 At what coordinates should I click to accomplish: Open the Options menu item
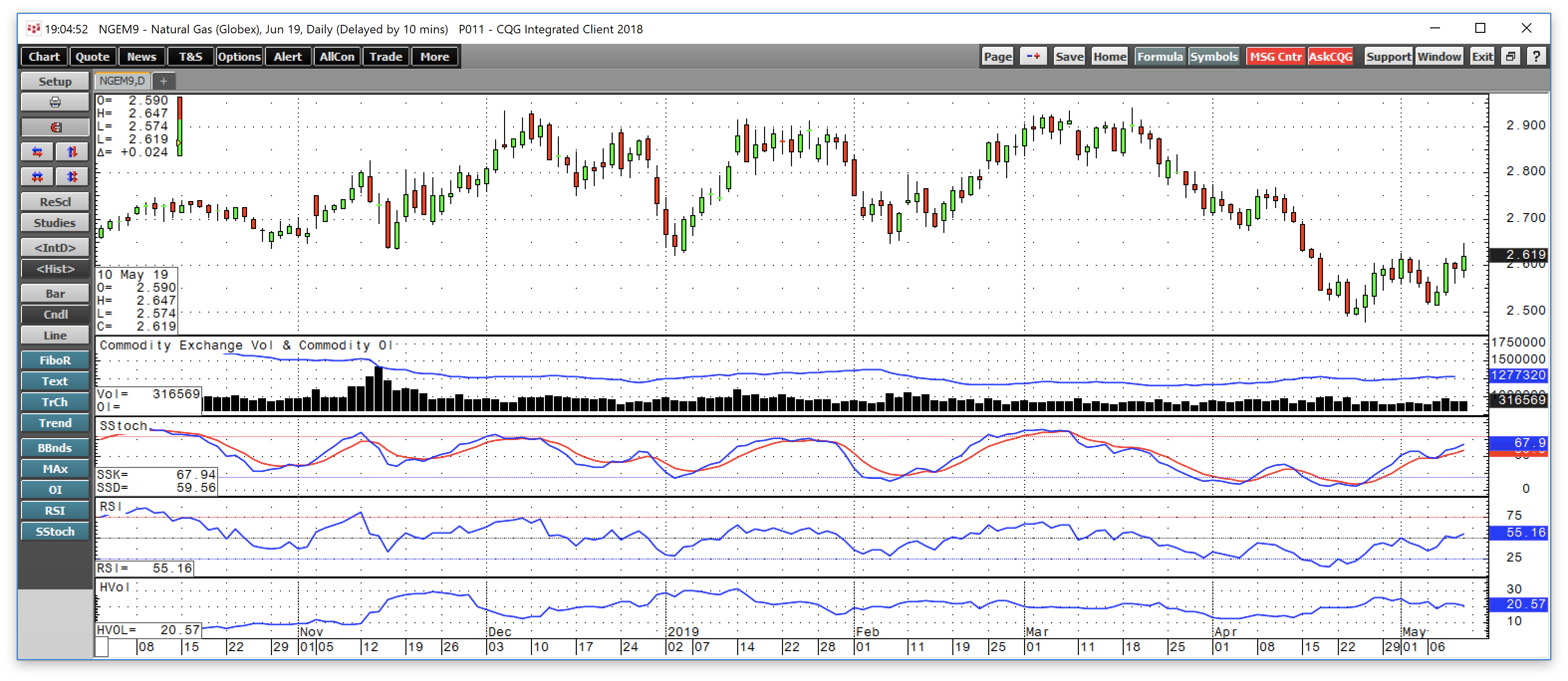click(x=239, y=57)
